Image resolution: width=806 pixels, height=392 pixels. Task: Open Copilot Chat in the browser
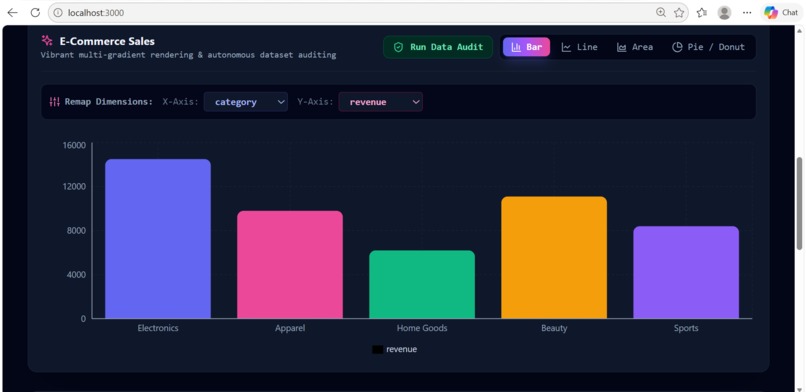[x=781, y=13]
